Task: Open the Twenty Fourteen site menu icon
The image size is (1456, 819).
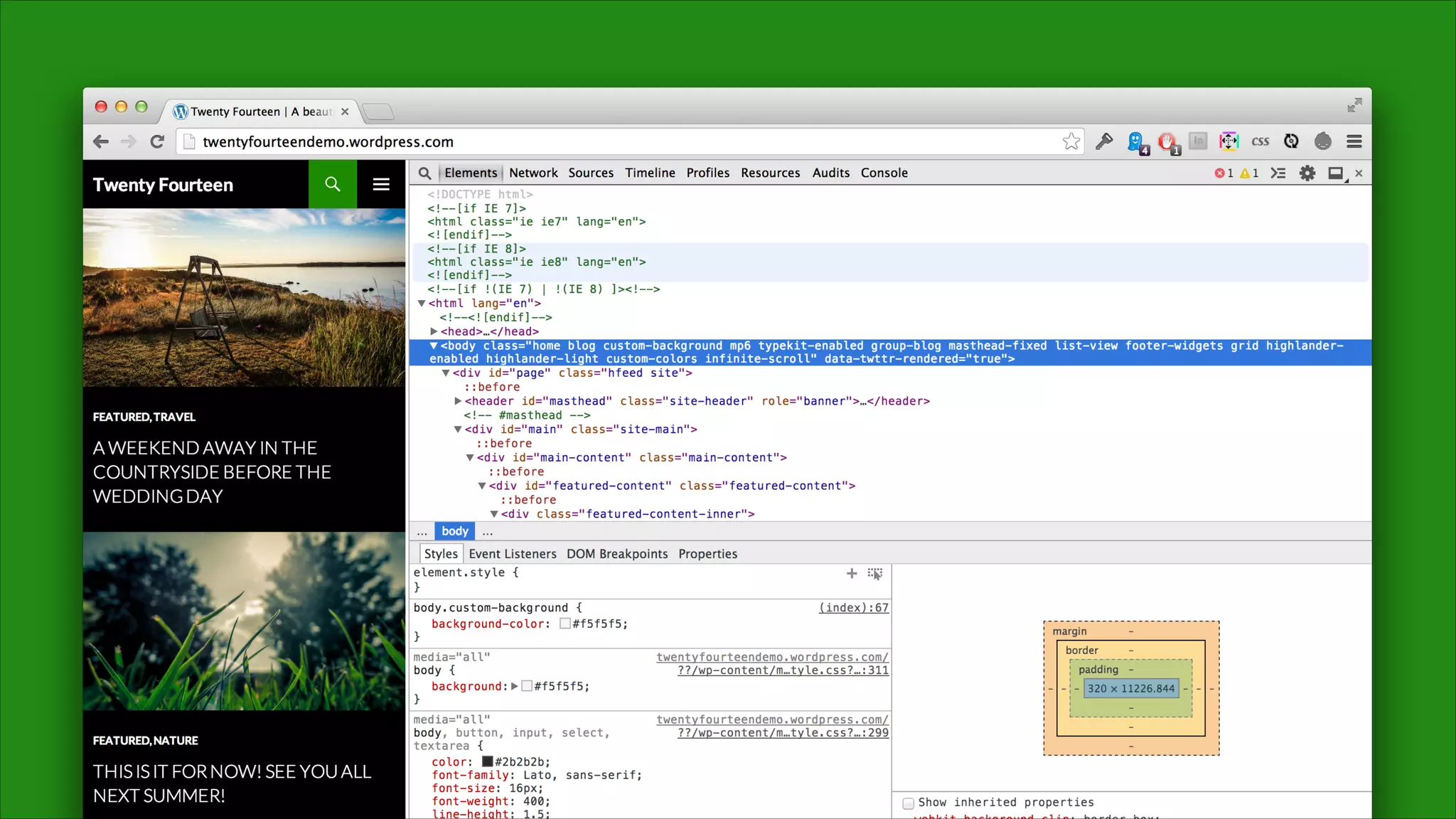Action: pyautogui.click(x=381, y=184)
